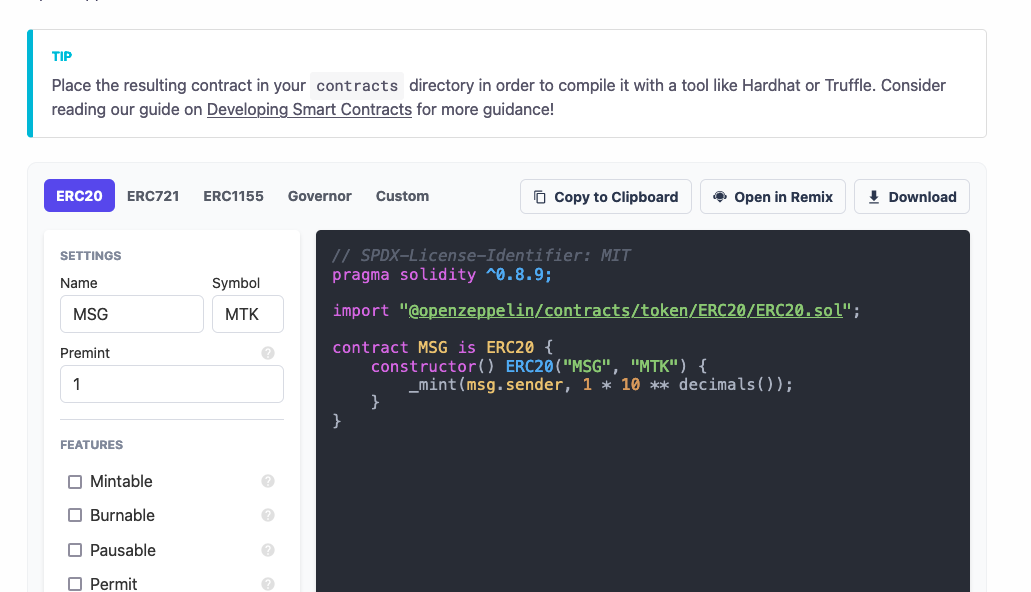
Task: Click the Premint input field
Action: [172, 384]
